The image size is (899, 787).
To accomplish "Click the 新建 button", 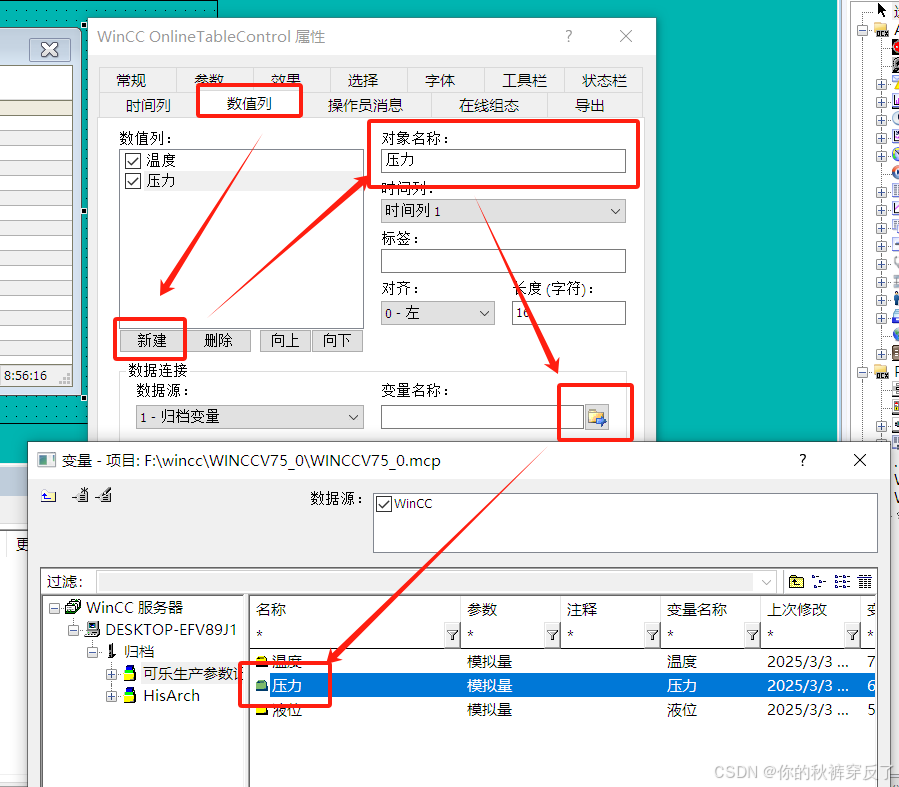I will [152, 340].
